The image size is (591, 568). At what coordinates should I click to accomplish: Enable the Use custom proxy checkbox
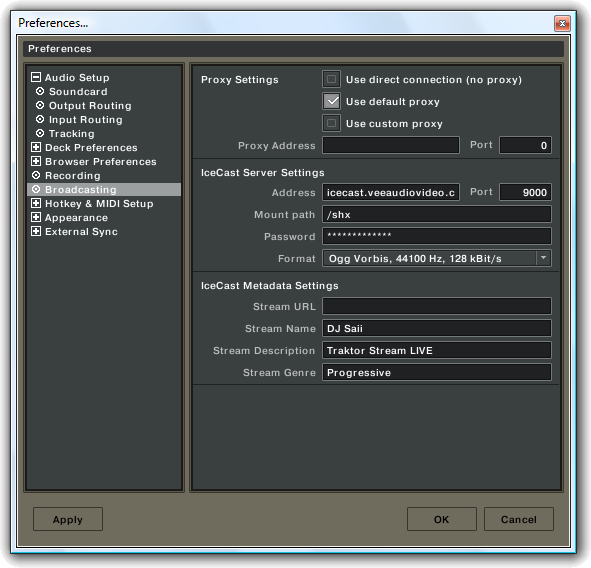(331, 123)
